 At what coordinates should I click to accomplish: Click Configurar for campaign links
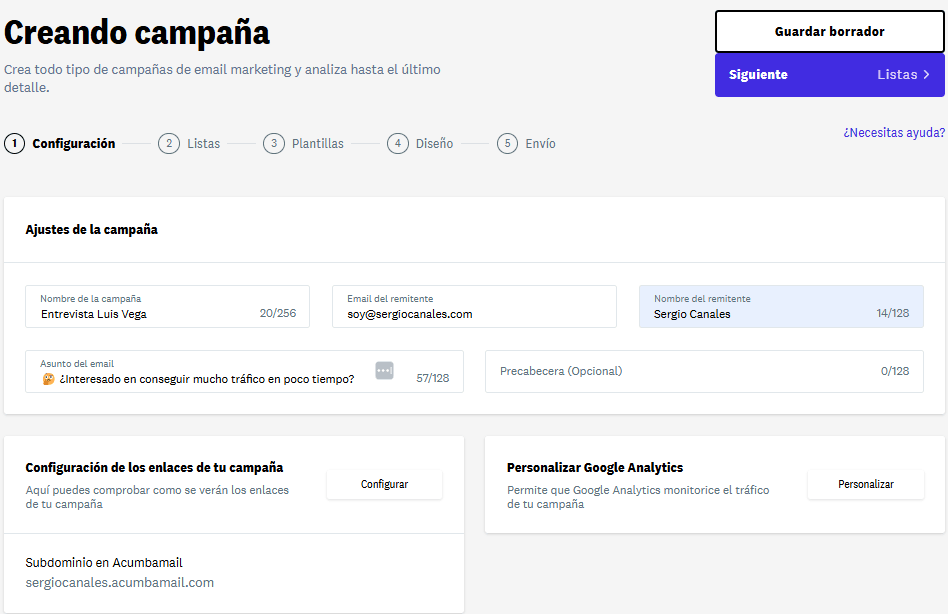384,484
